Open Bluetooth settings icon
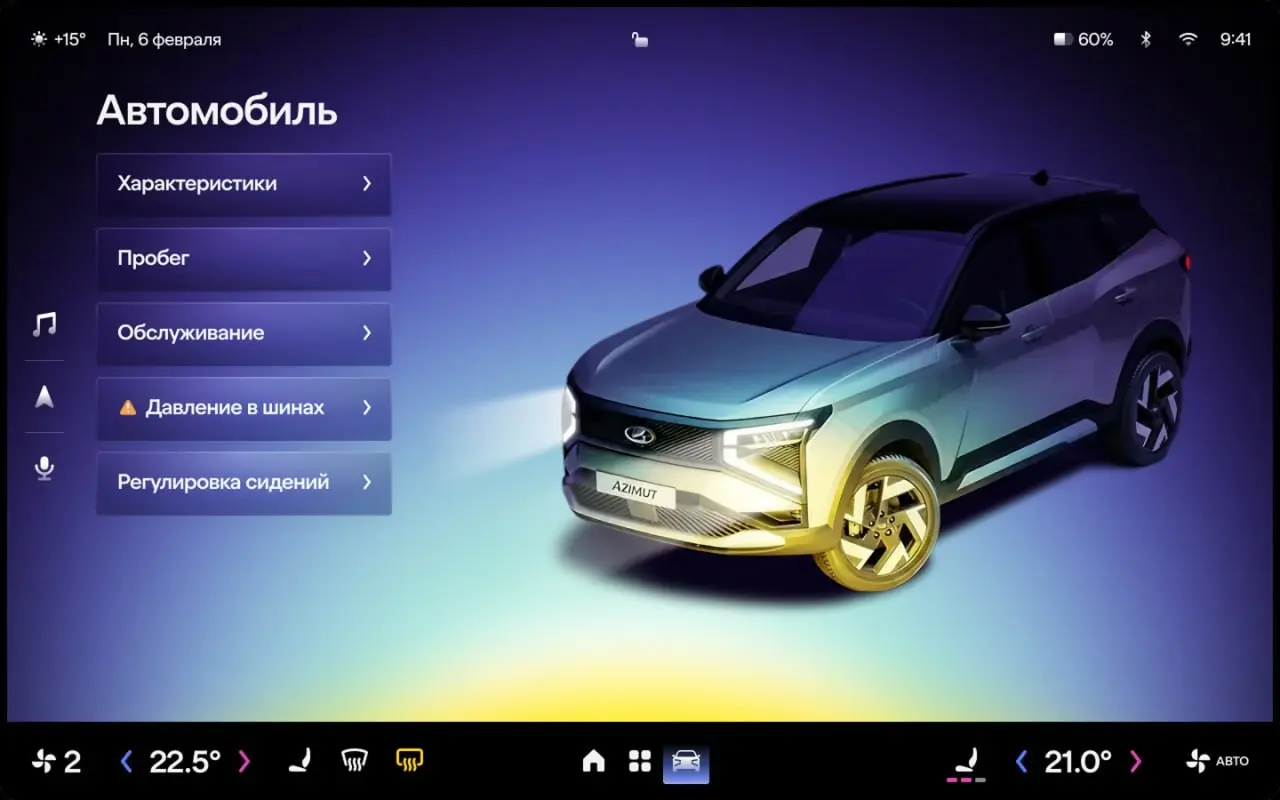This screenshot has height=800, width=1280. [x=1147, y=39]
